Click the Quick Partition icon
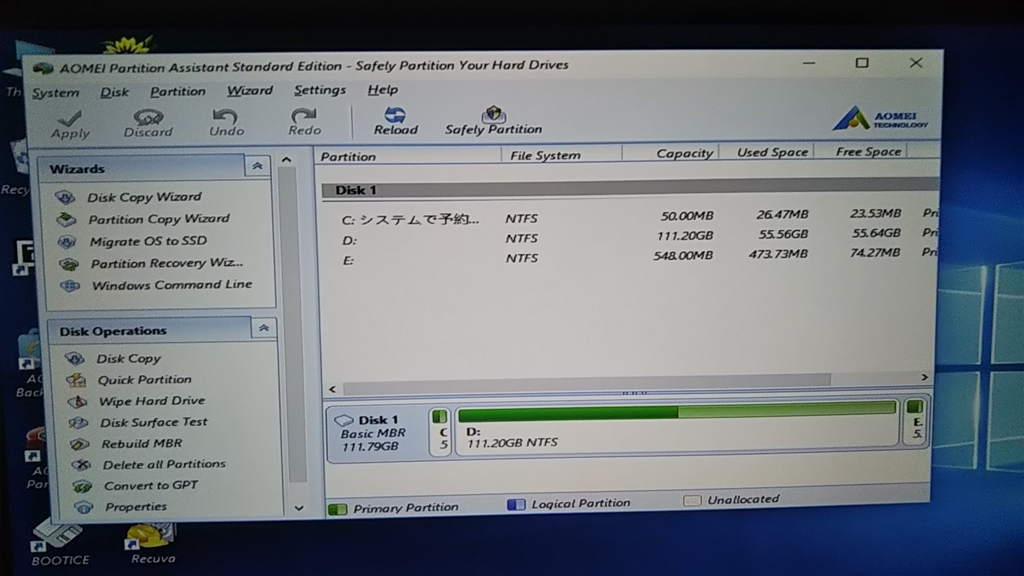The width and height of the screenshot is (1024, 576). 76,379
